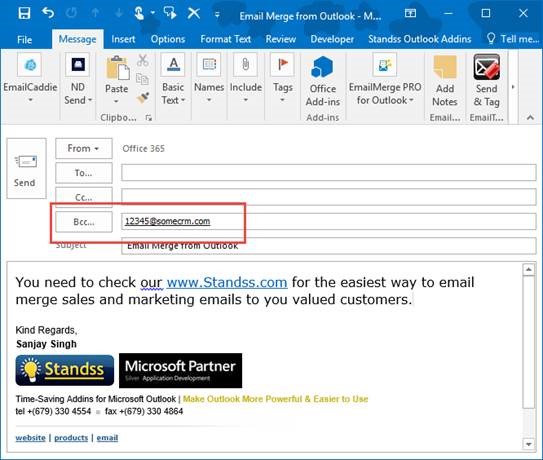This screenshot has height=460, width=543.
Task: Click the Undo arrow in title bar
Action: (48, 13)
